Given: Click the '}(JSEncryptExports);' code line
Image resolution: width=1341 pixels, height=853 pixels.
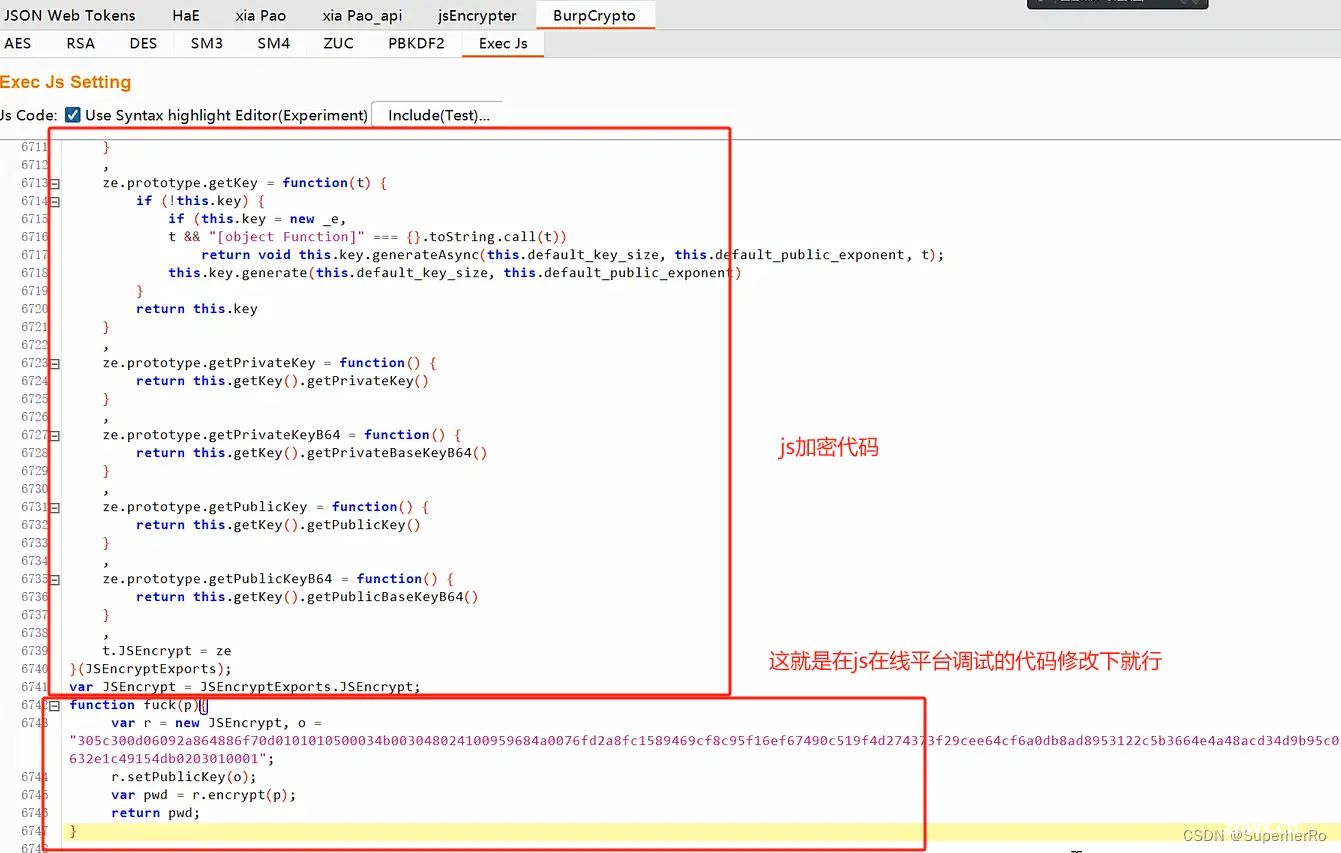Looking at the screenshot, I should pyautogui.click(x=150, y=669).
